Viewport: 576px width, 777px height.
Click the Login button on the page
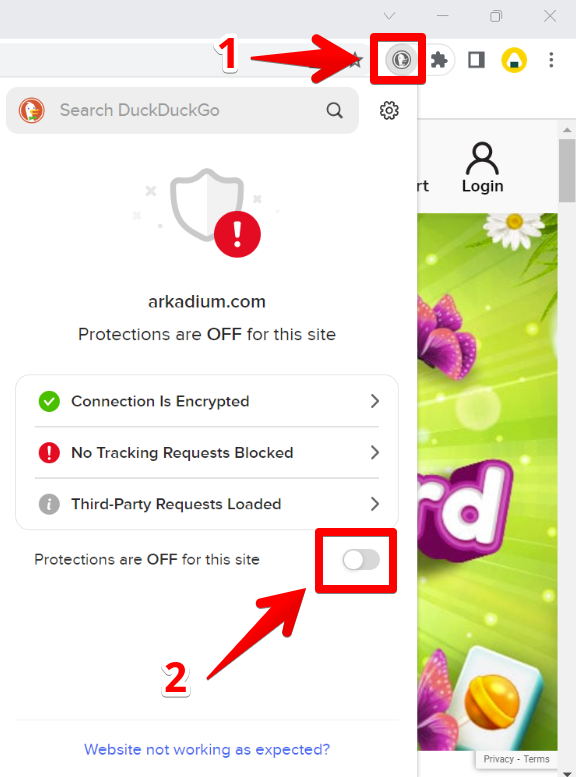[x=482, y=167]
